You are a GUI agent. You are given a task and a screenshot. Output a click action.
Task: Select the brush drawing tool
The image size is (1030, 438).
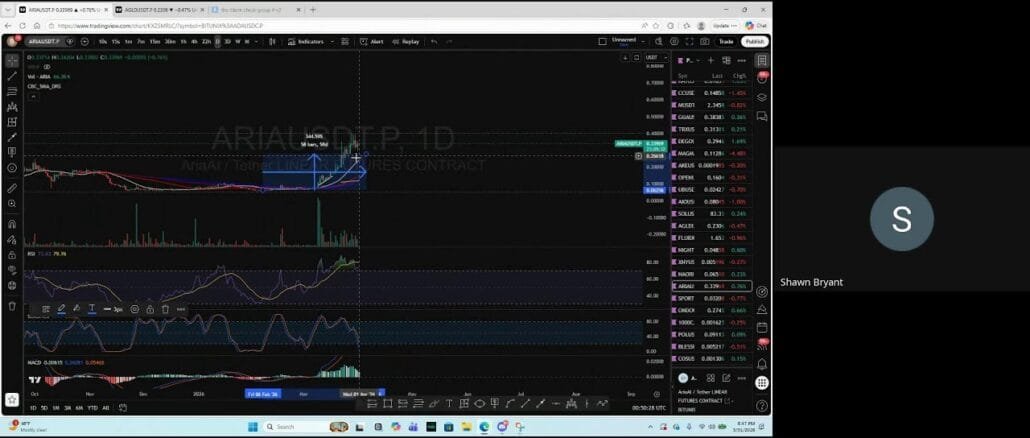tap(12, 137)
